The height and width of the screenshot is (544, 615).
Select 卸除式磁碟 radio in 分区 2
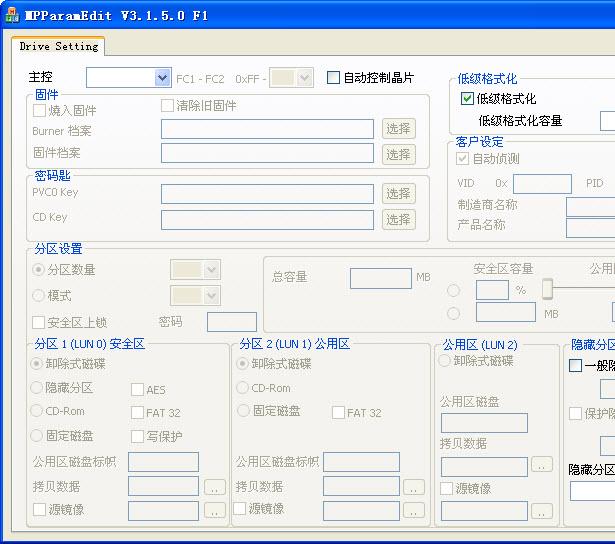(x=242, y=364)
